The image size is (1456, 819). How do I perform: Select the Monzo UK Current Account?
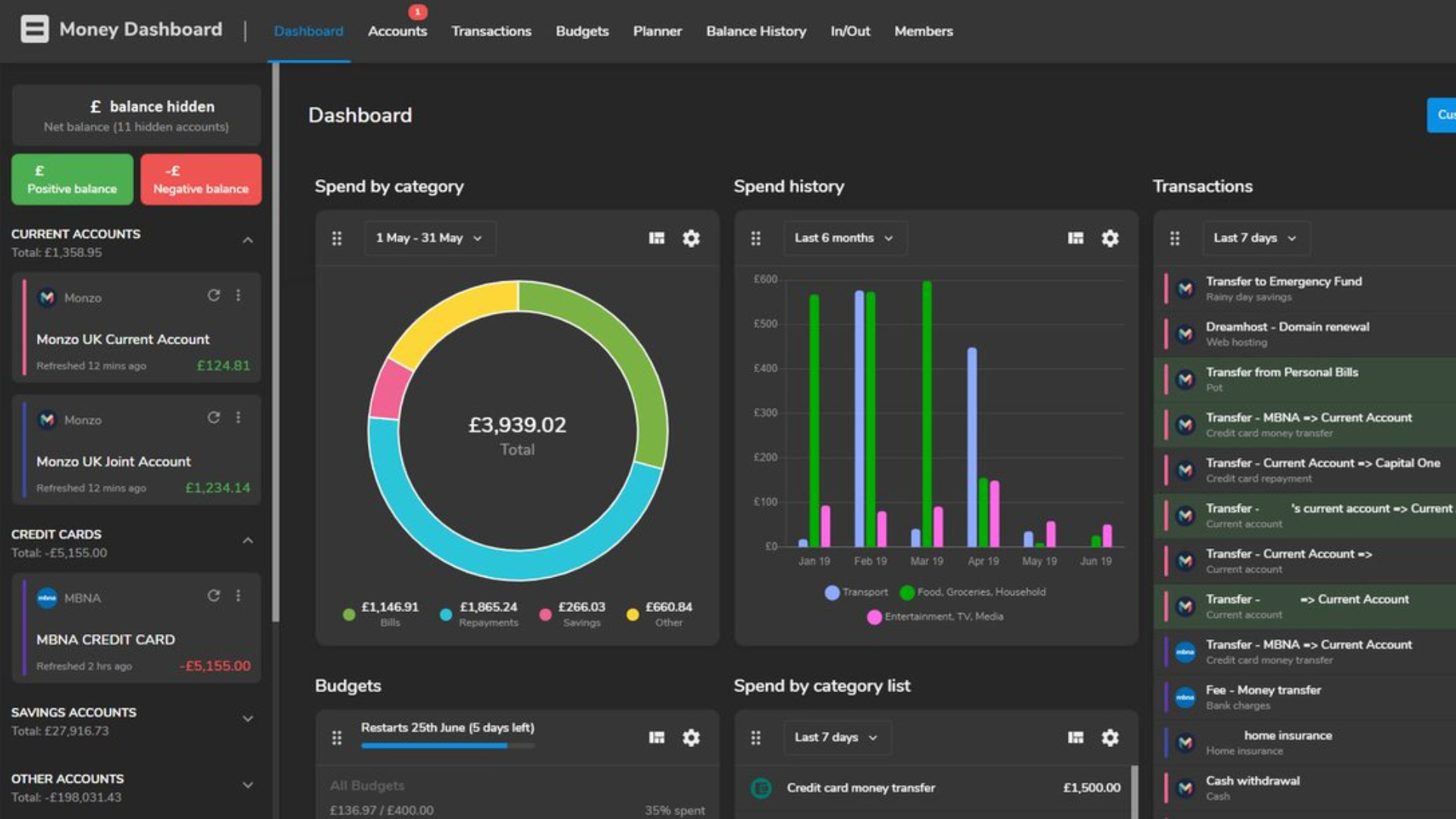[x=124, y=339]
